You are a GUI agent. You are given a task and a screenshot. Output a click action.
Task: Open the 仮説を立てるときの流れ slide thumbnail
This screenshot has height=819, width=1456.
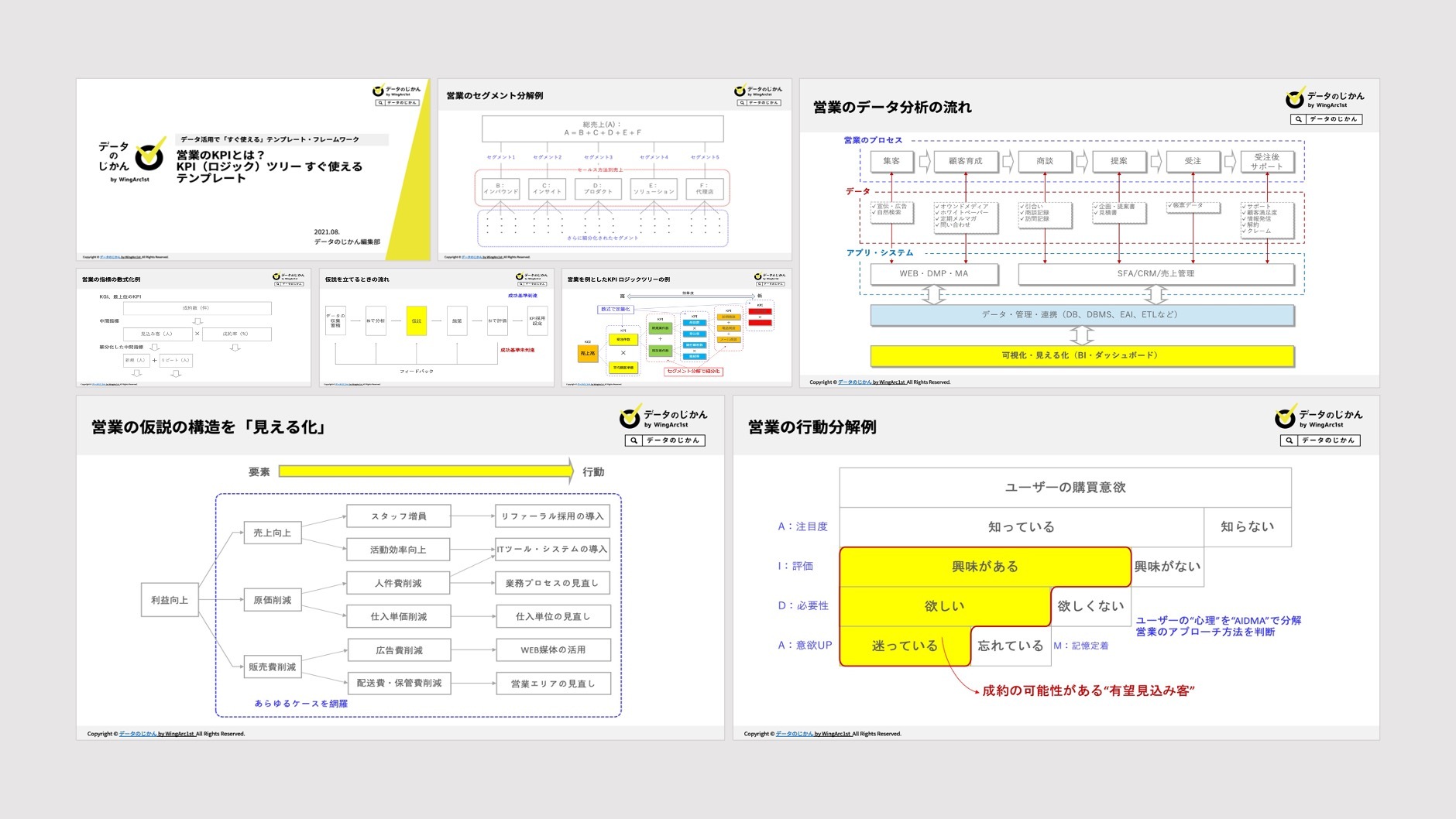[x=437, y=327]
